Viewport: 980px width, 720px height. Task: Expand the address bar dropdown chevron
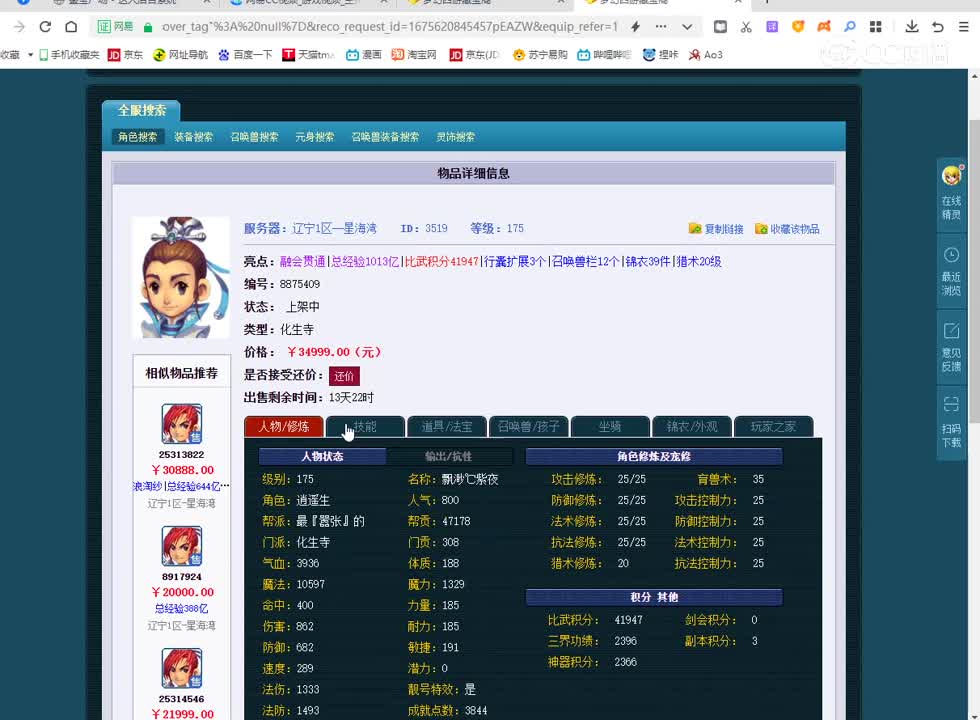[686, 28]
